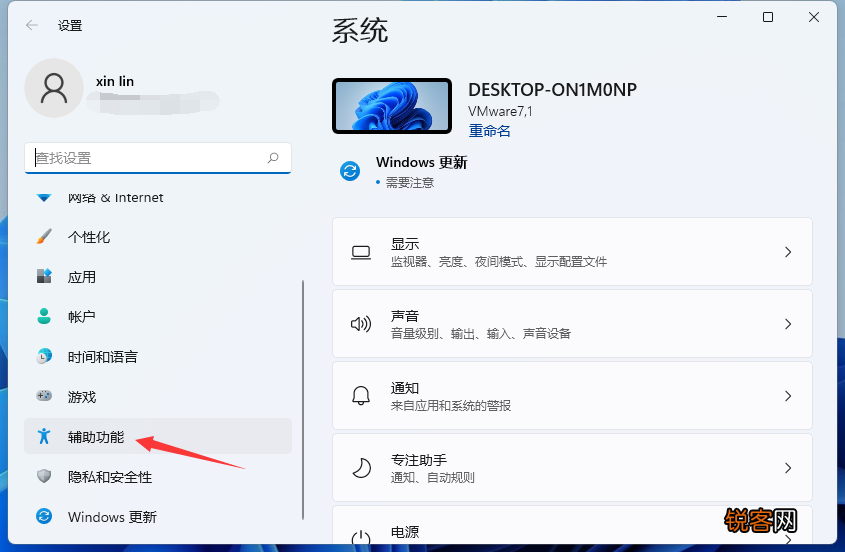Viewport: 845px width, 552px height.
Task: Click the 个性化 paintbrush icon
Action: 44,236
